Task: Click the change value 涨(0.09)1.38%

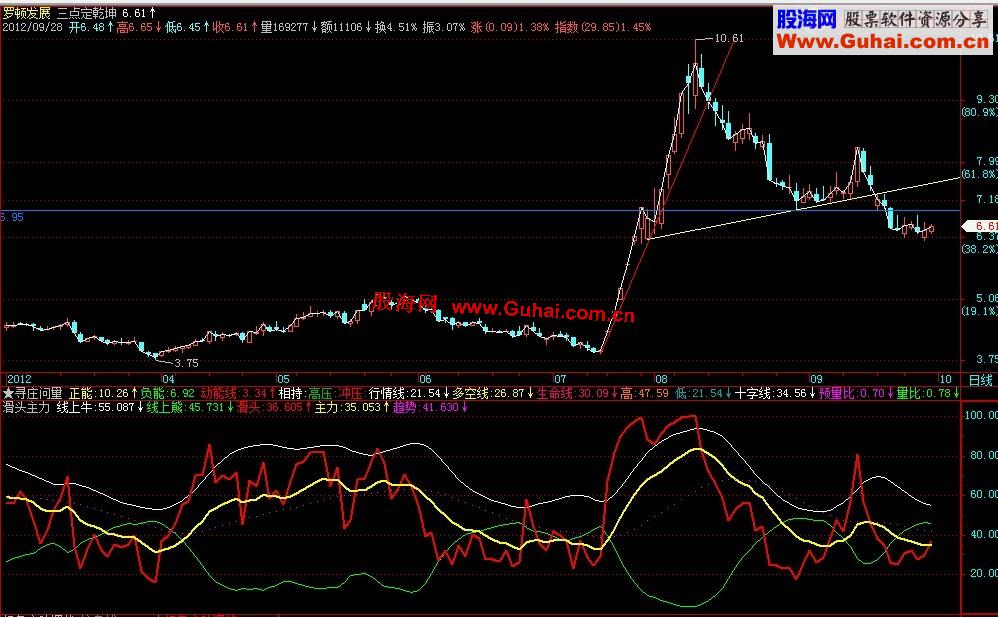Action: coord(510,27)
